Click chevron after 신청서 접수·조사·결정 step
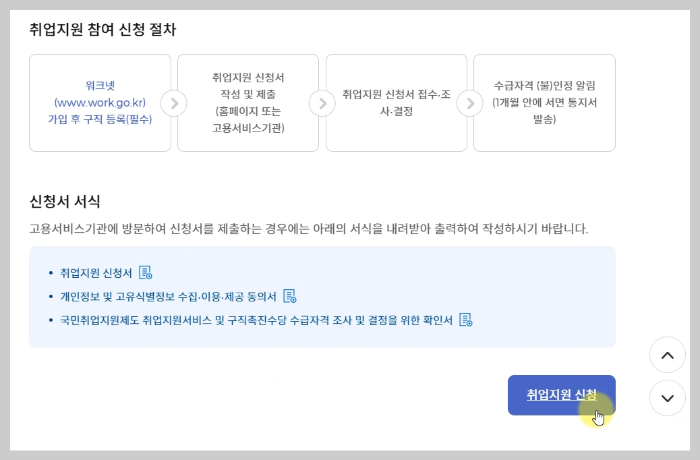Image resolution: width=700 pixels, height=460 pixels. click(x=470, y=103)
